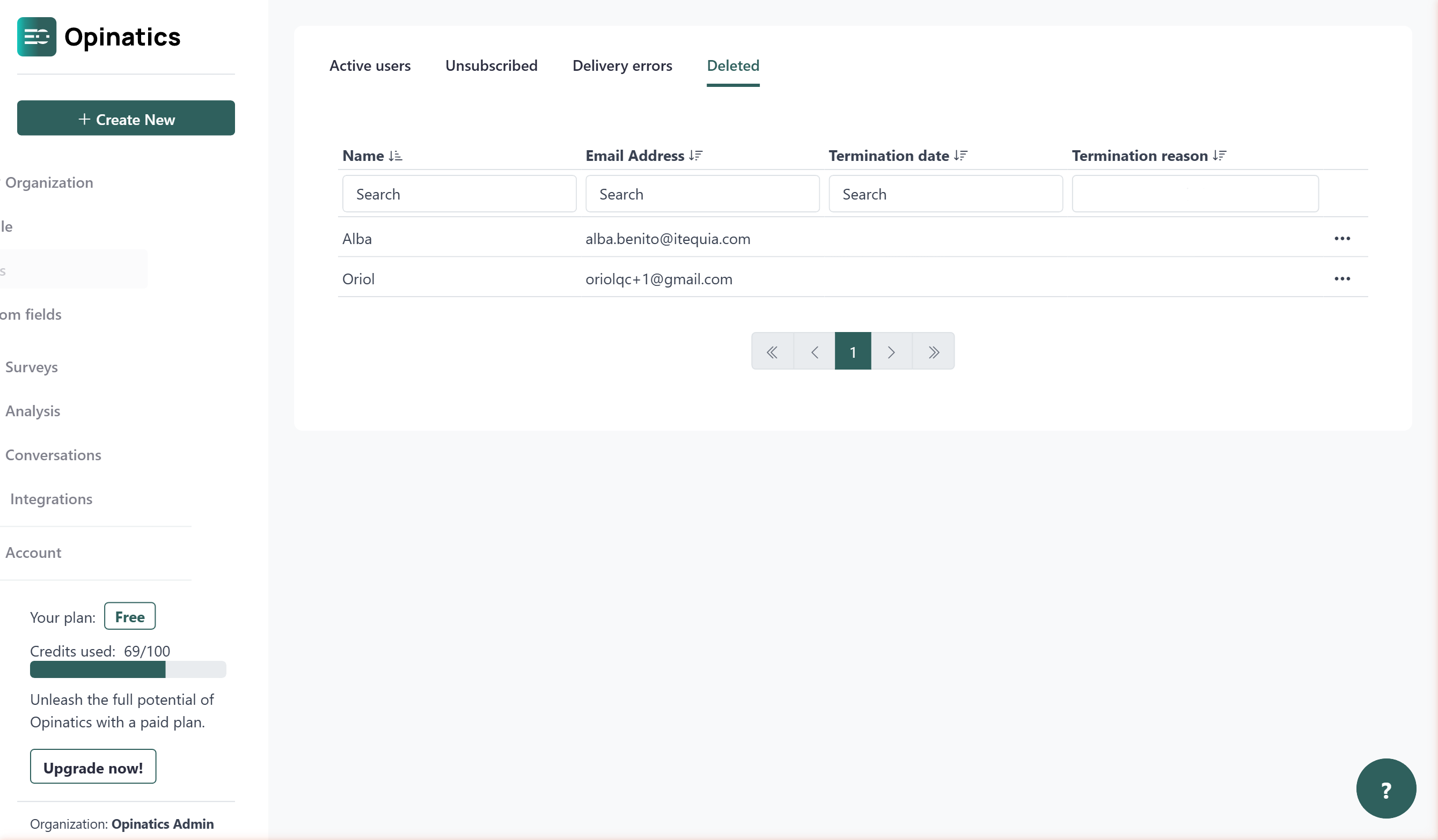Click the Opinatics logo icon
1438x840 pixels.
click(36, 37)
